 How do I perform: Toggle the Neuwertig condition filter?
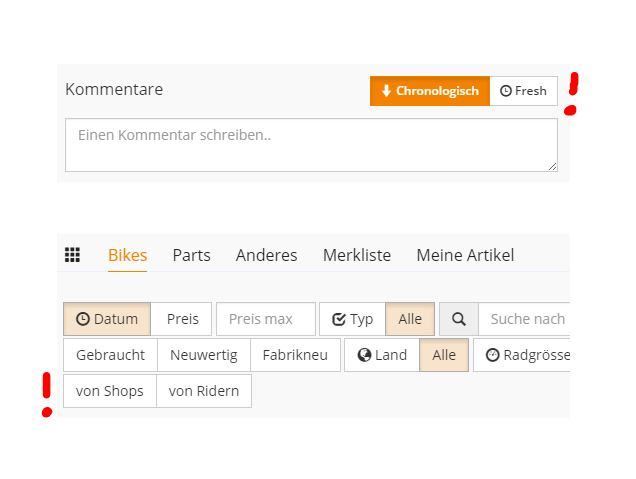204,355
